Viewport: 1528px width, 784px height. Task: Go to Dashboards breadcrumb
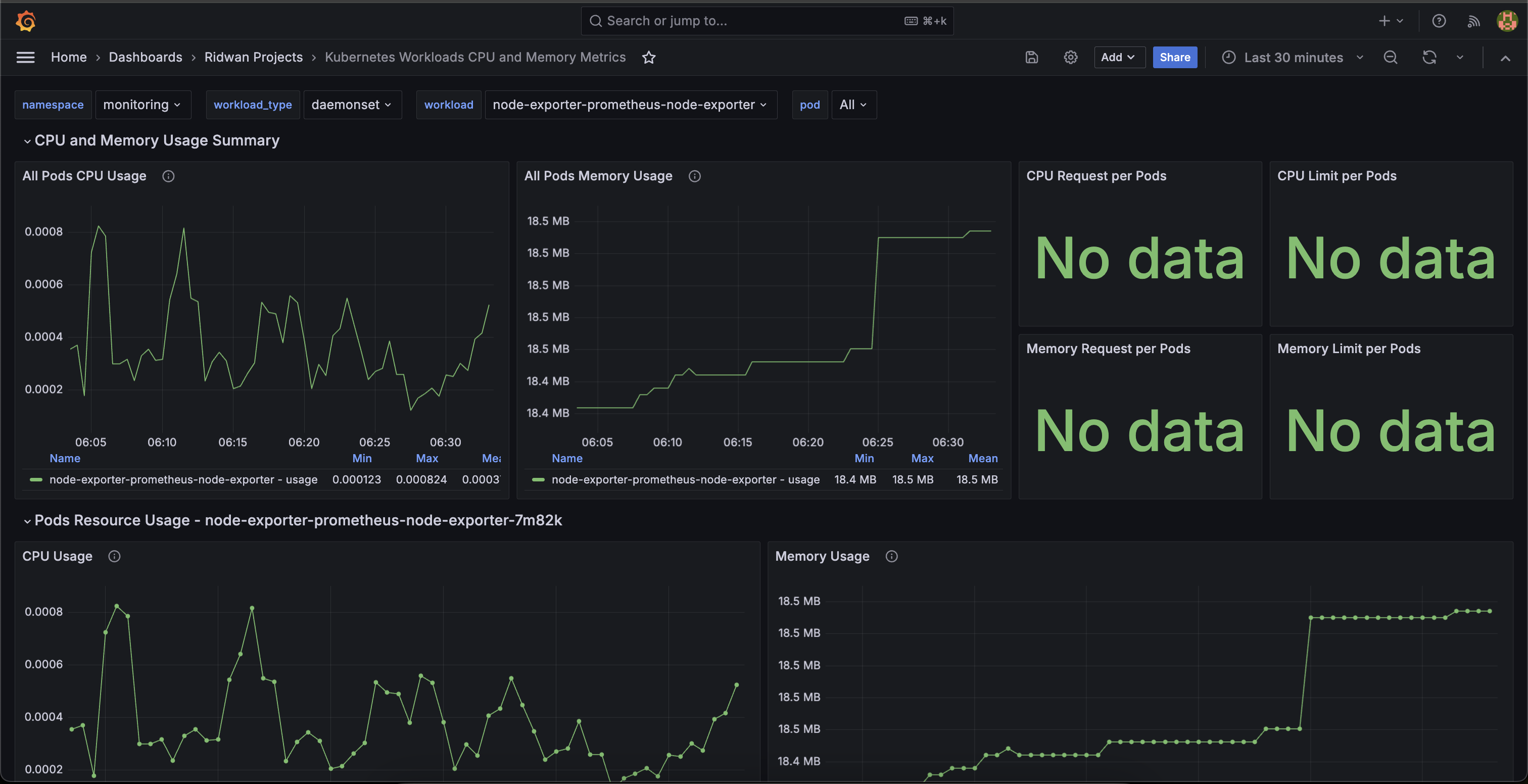point(146,58)
